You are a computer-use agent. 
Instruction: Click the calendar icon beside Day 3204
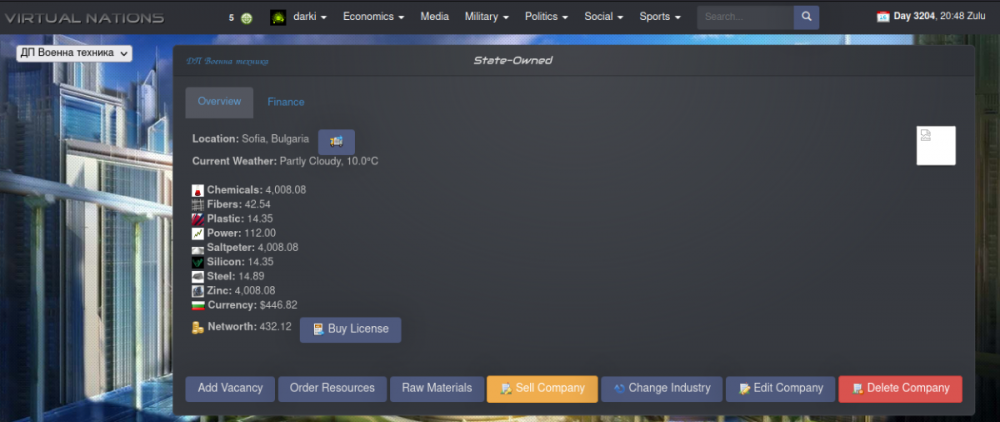pyautogui.click(x=883, y=17)
